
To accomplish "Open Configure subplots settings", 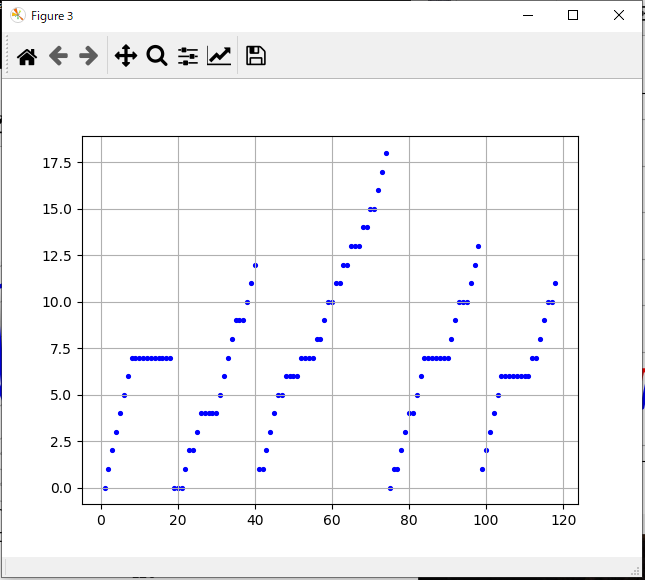I will click(x=188, y=56).
